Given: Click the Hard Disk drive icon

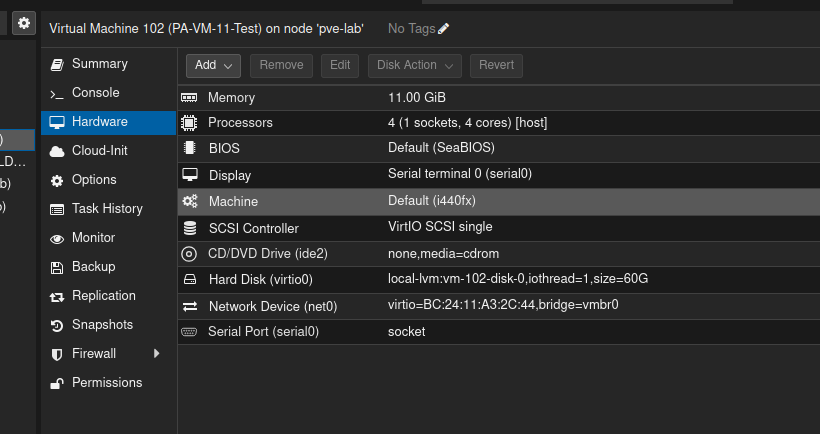Looking at the screenshot, I should coord(189,280).
